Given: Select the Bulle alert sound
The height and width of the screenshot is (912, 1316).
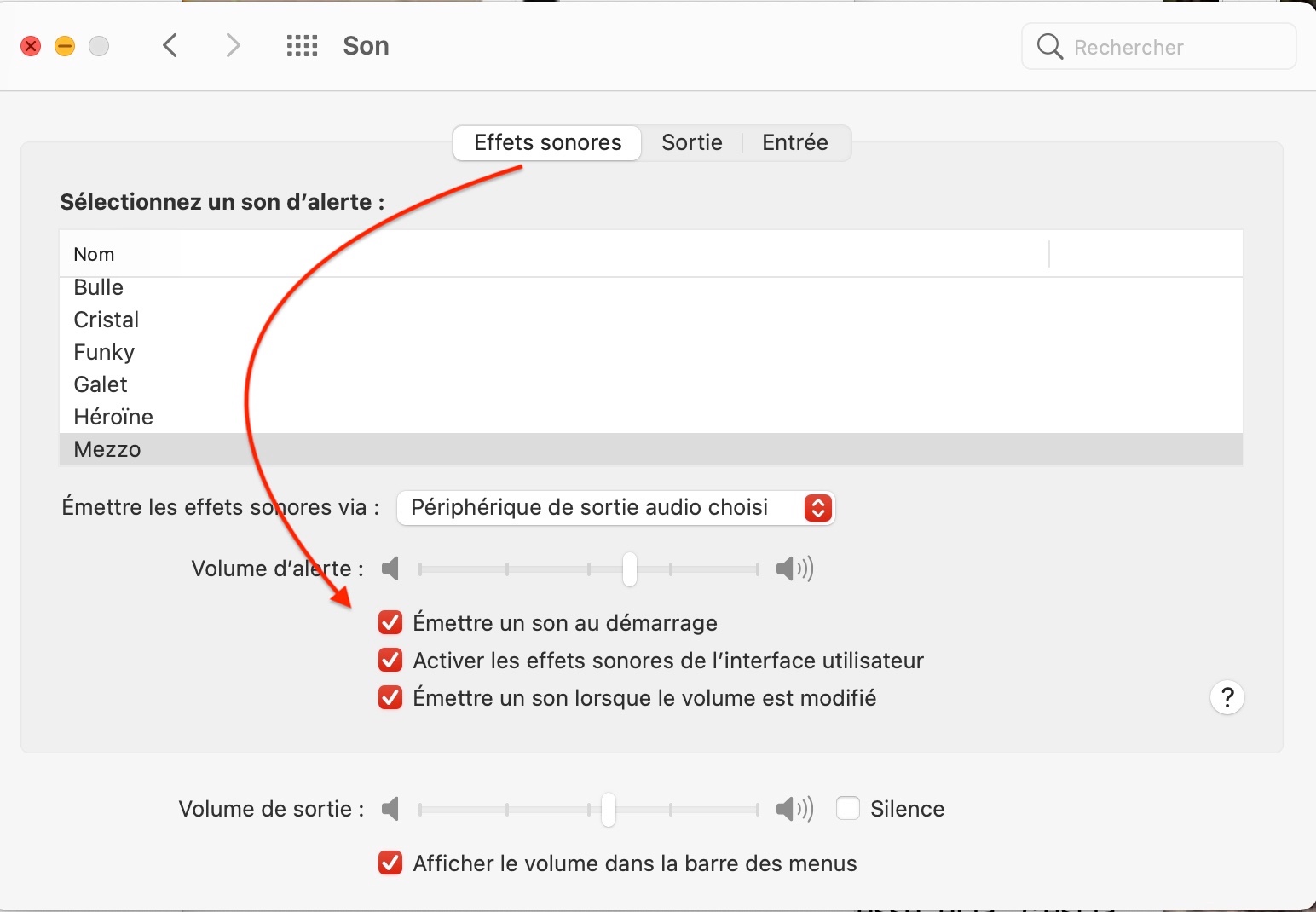Looking at the screenshot, I should click(651, 287).
